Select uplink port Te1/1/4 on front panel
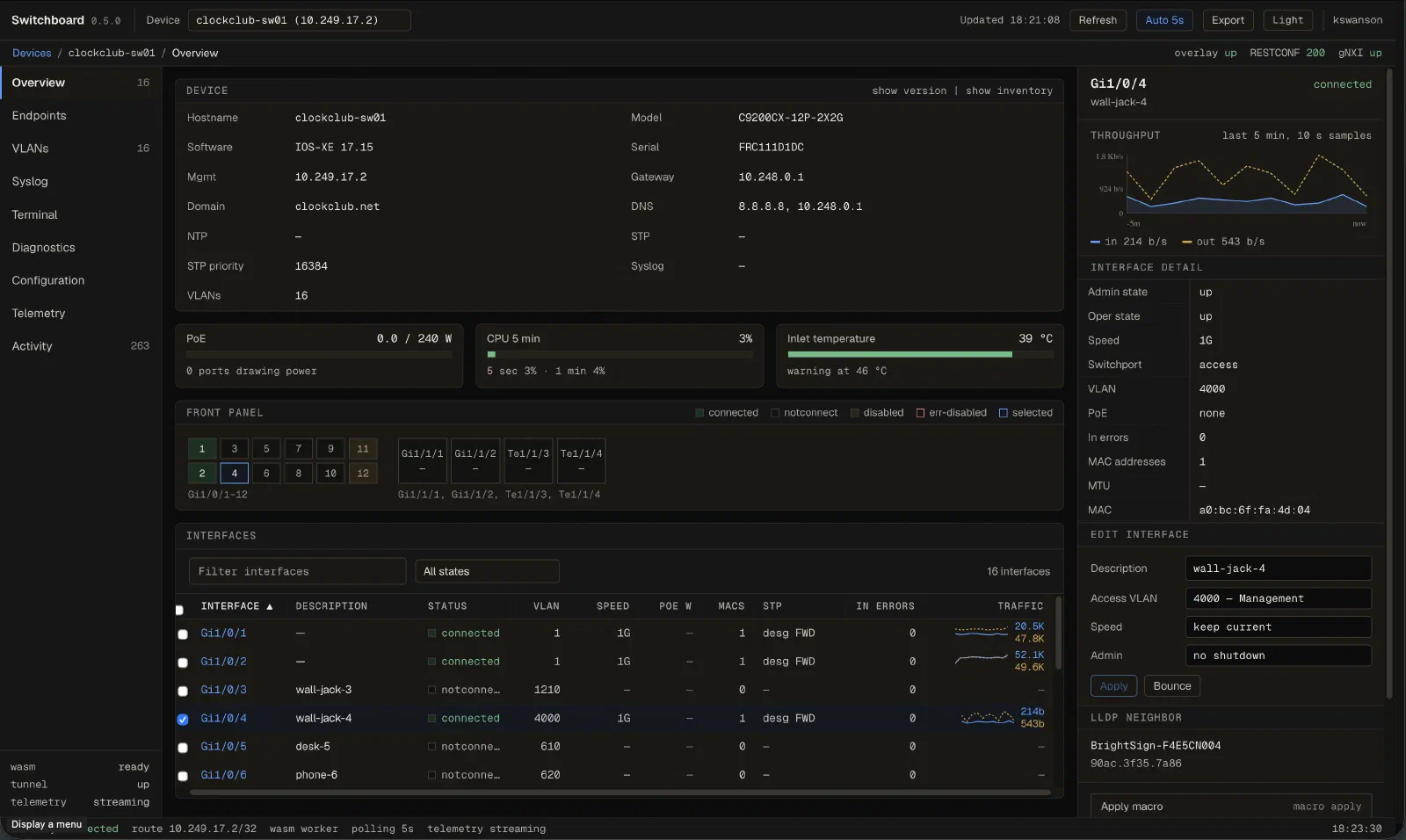 tap(582, 460)
